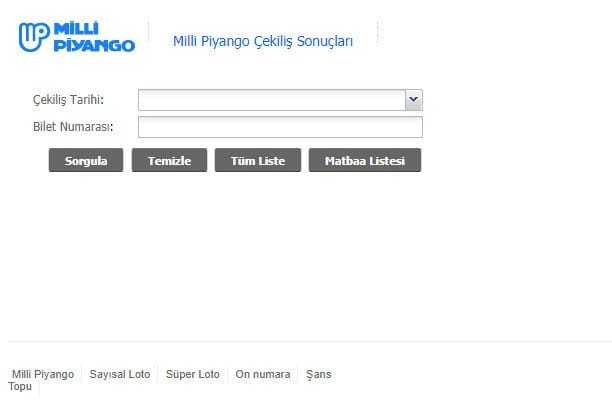Navigate to the Şans Topu tab
This screenshot has height=407, width=612.
pyautogui.click(x=319, y=374)
